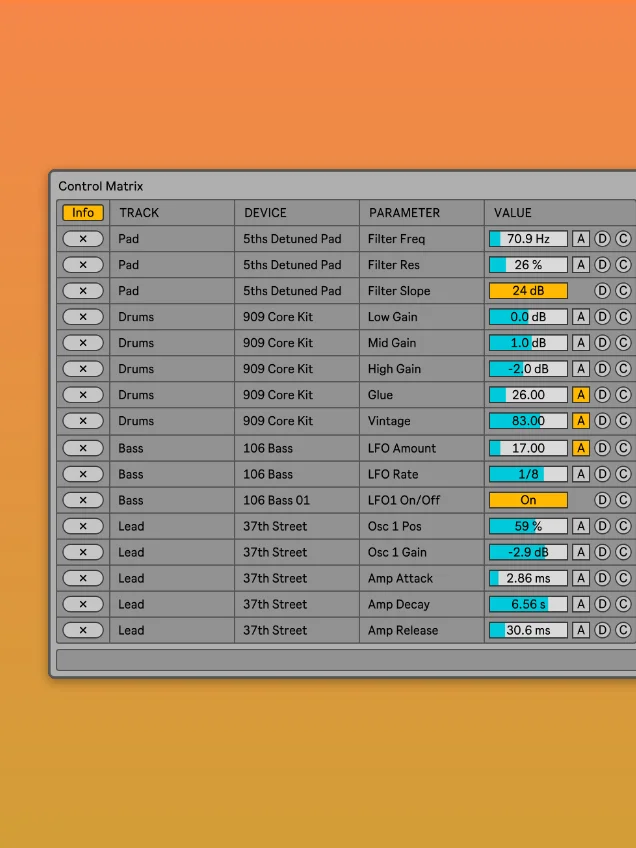The image size is (636, 848).
Task: Select the 'Glue' parameter cell
Action: click(421, 395)
